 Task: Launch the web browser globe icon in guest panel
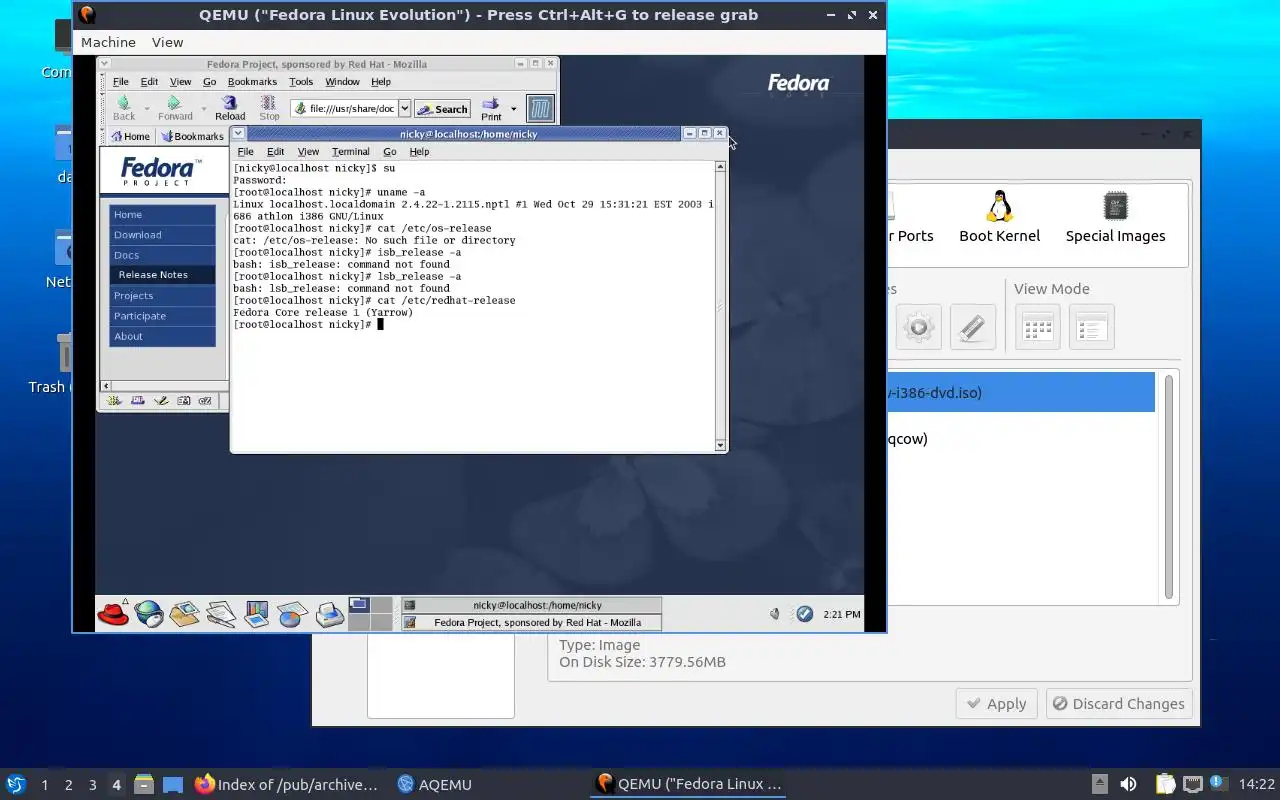tap(149, 613)
